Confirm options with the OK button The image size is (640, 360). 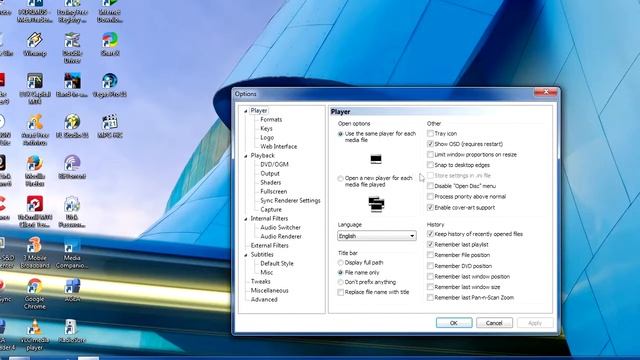(x=454, y=322)
